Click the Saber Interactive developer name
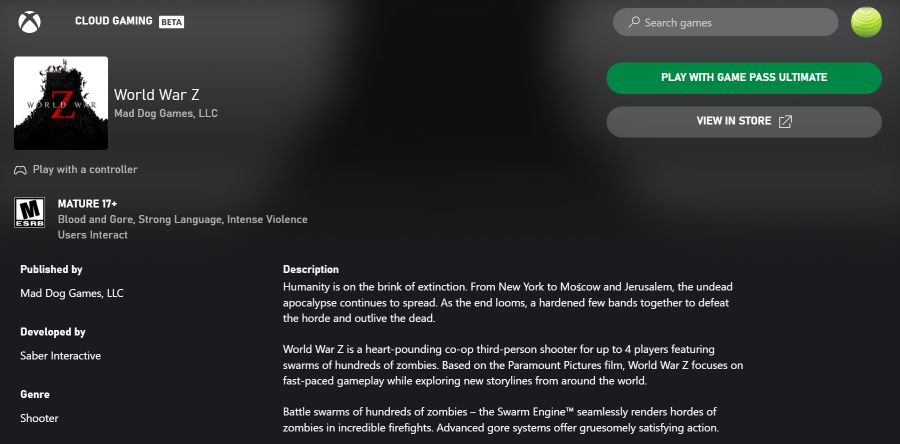Image resolution: width=900 pixels, height=444 pixels. pyautogui.click(x=60, y=356)
